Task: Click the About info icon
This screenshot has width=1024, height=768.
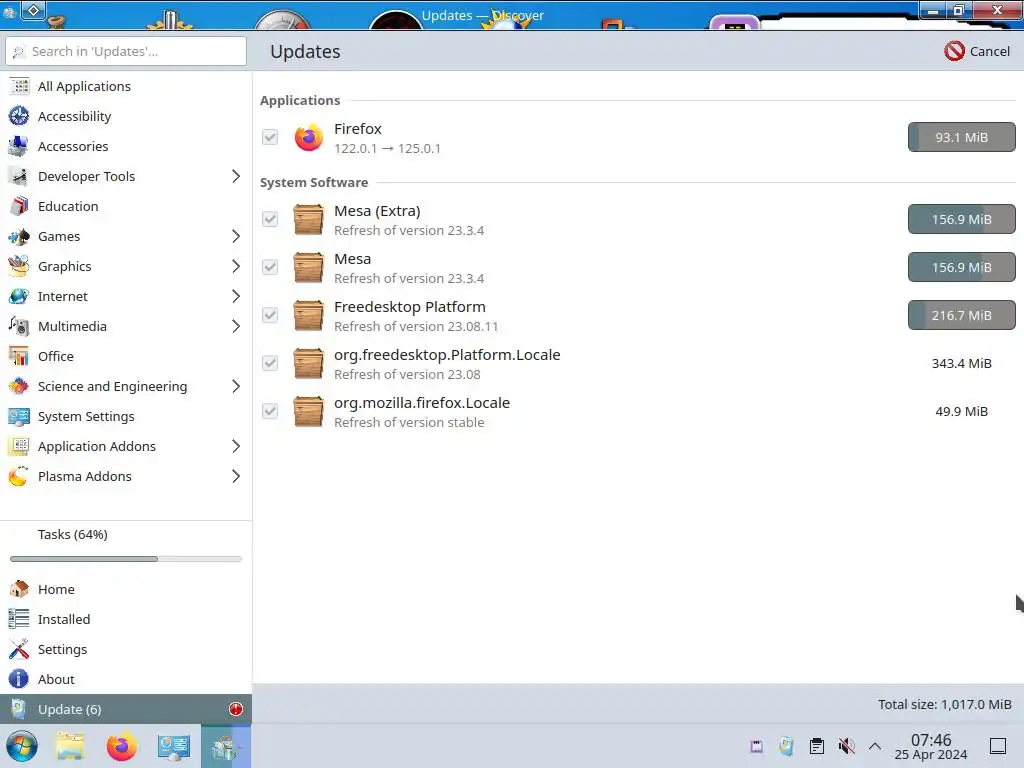Action: 19,679
